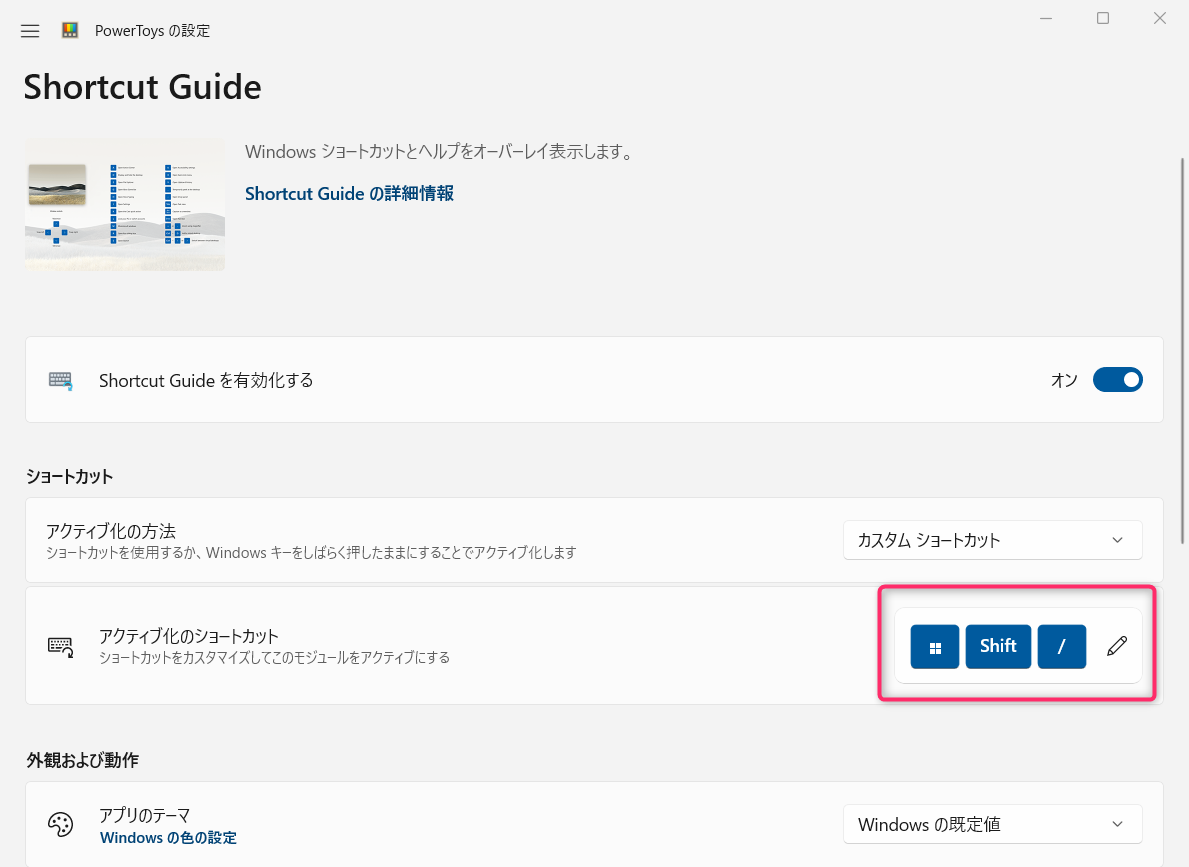Click the PowerToys icon in the title bar
Screen dimensions: 1189x867
pos(70,30)
